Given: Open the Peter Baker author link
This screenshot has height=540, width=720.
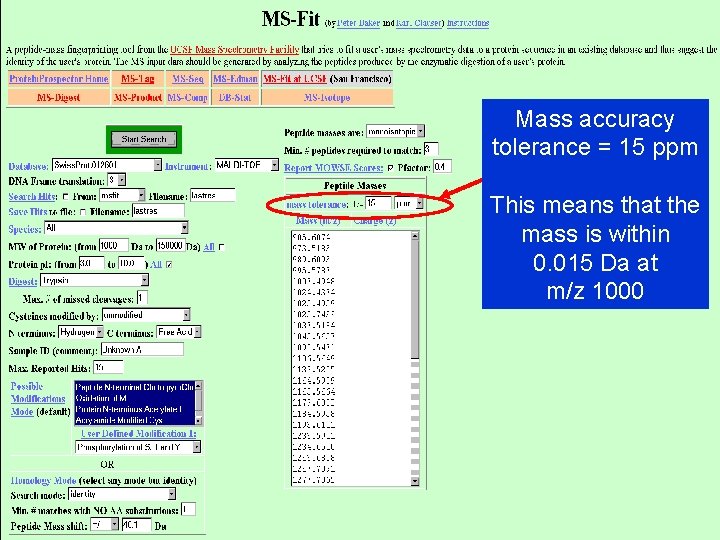Looking at the screenshot, I should coord(358,23).
